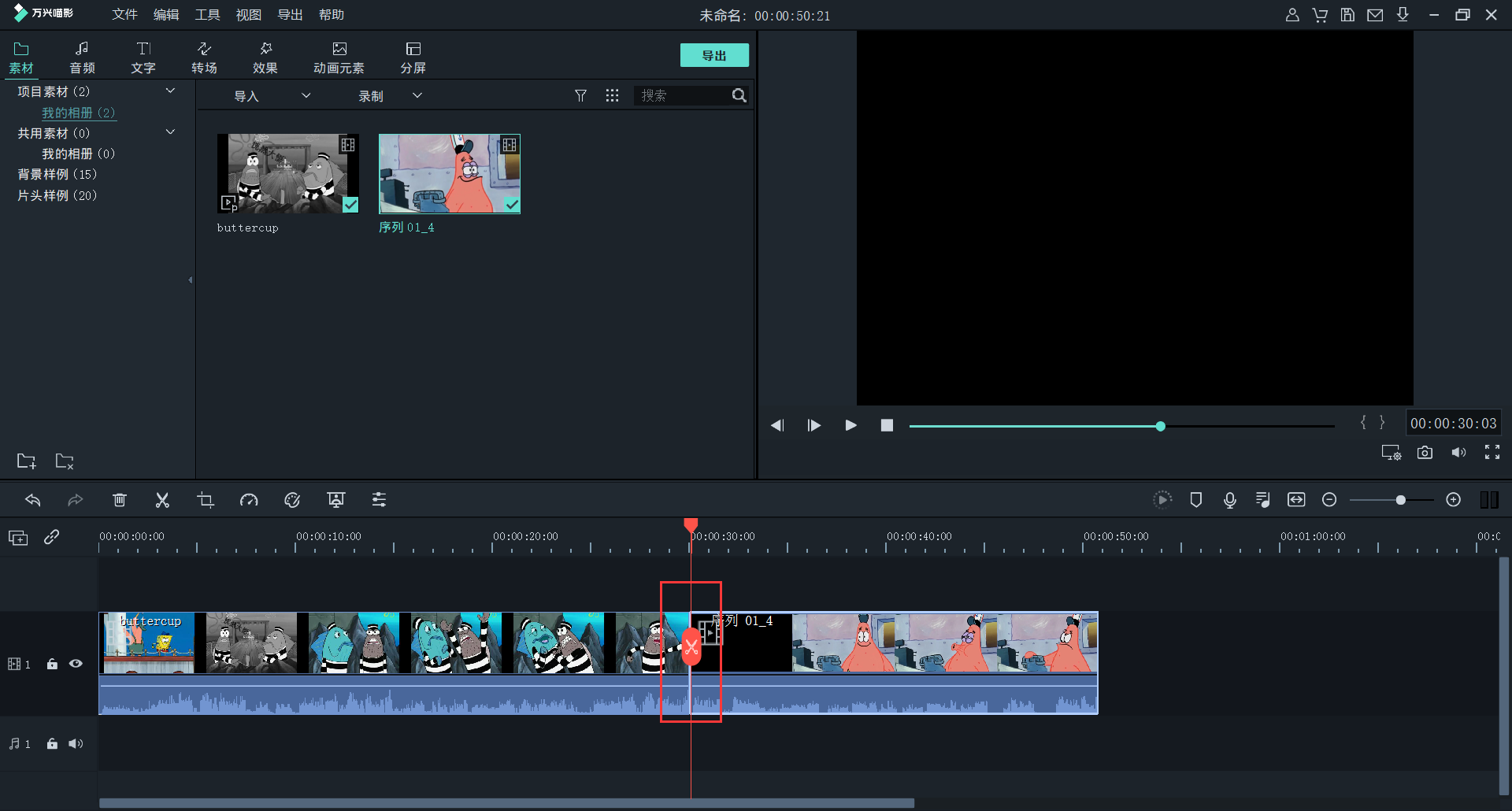Click the delete trash icon
Screen dimensions: 1512x811
[119, 500]
